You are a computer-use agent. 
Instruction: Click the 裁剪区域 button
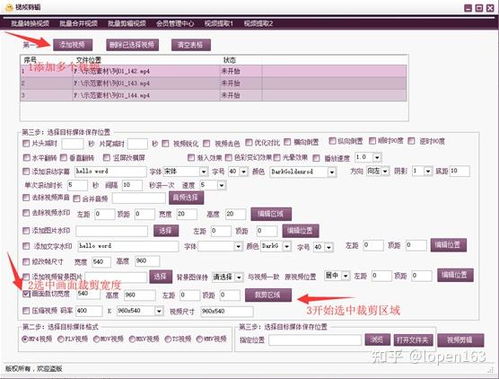(x=268, y=295)
